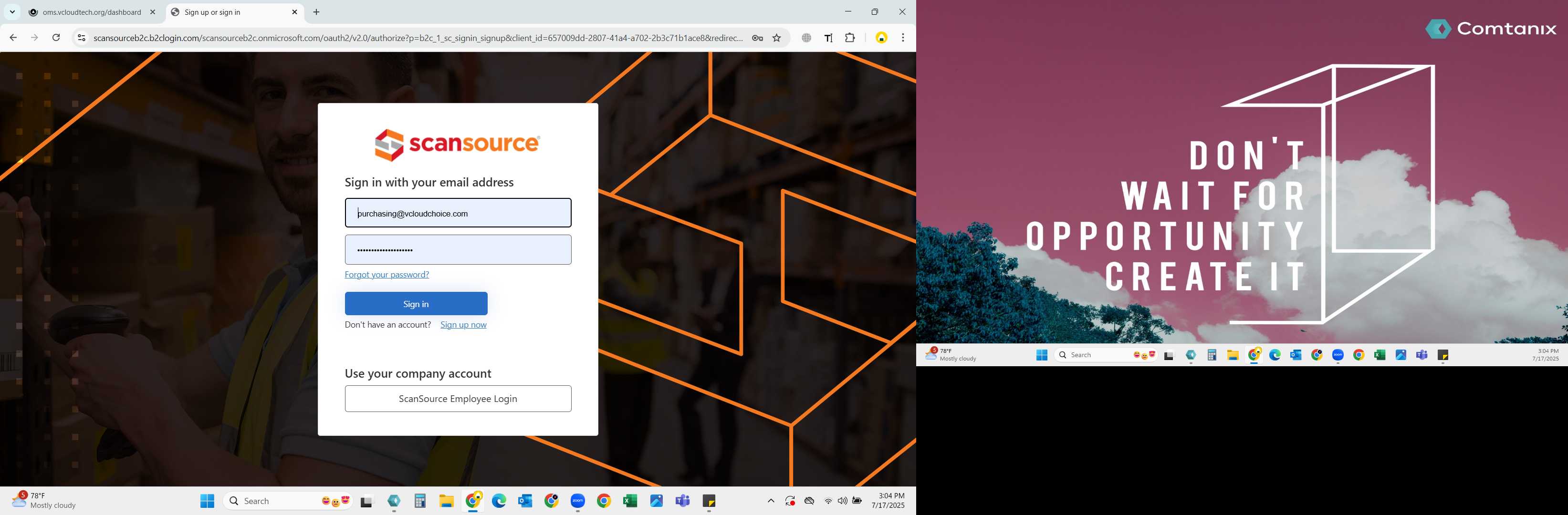Click the masked password field

coord(458,250)
